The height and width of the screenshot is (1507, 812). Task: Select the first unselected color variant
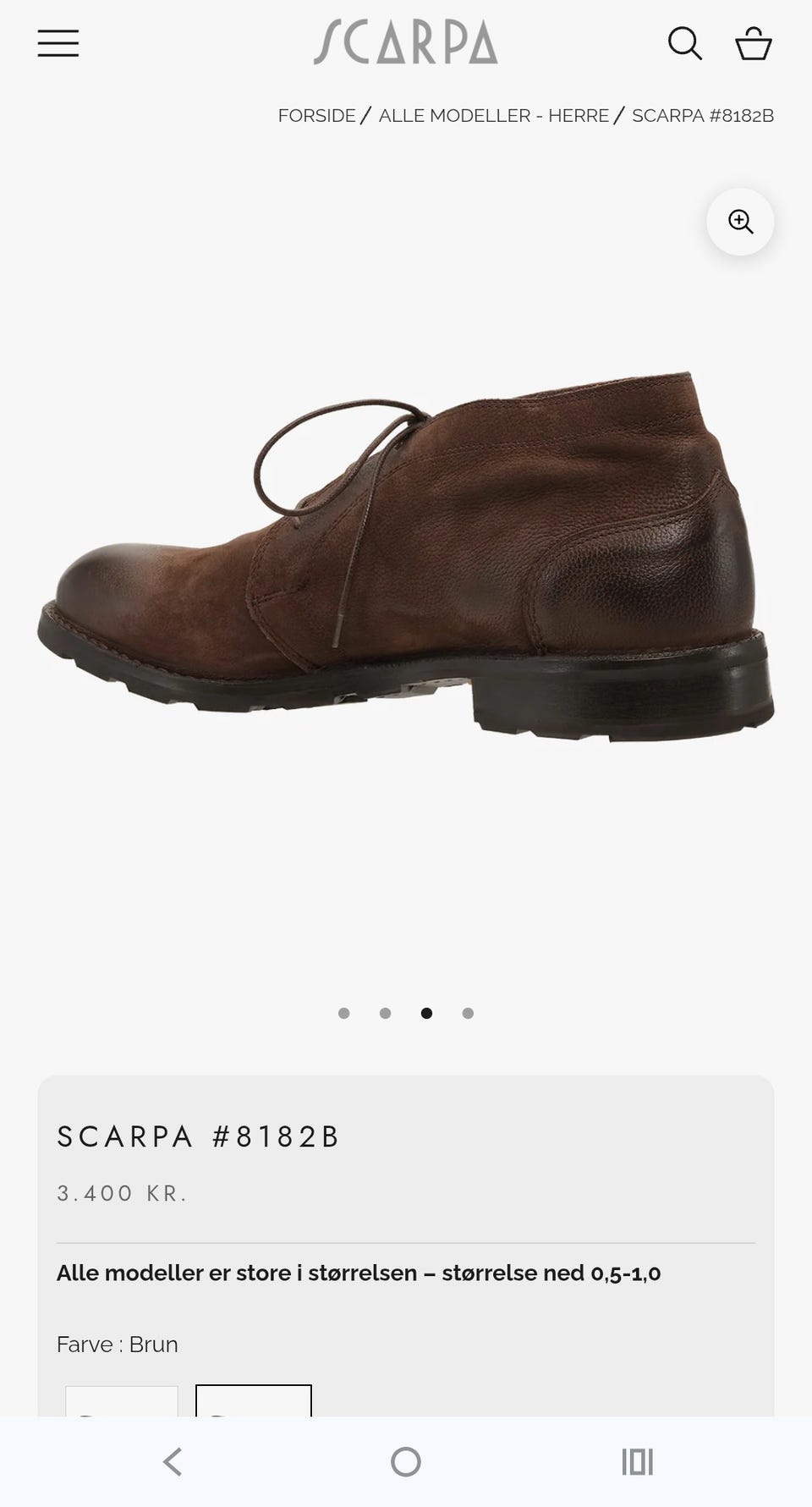click(x=122, y=1401)
